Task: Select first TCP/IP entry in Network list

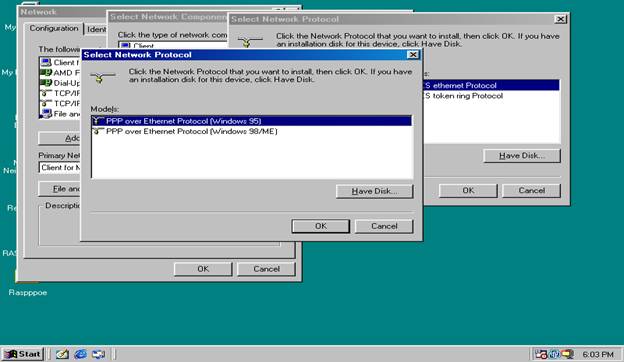Action: click(60, 93)
